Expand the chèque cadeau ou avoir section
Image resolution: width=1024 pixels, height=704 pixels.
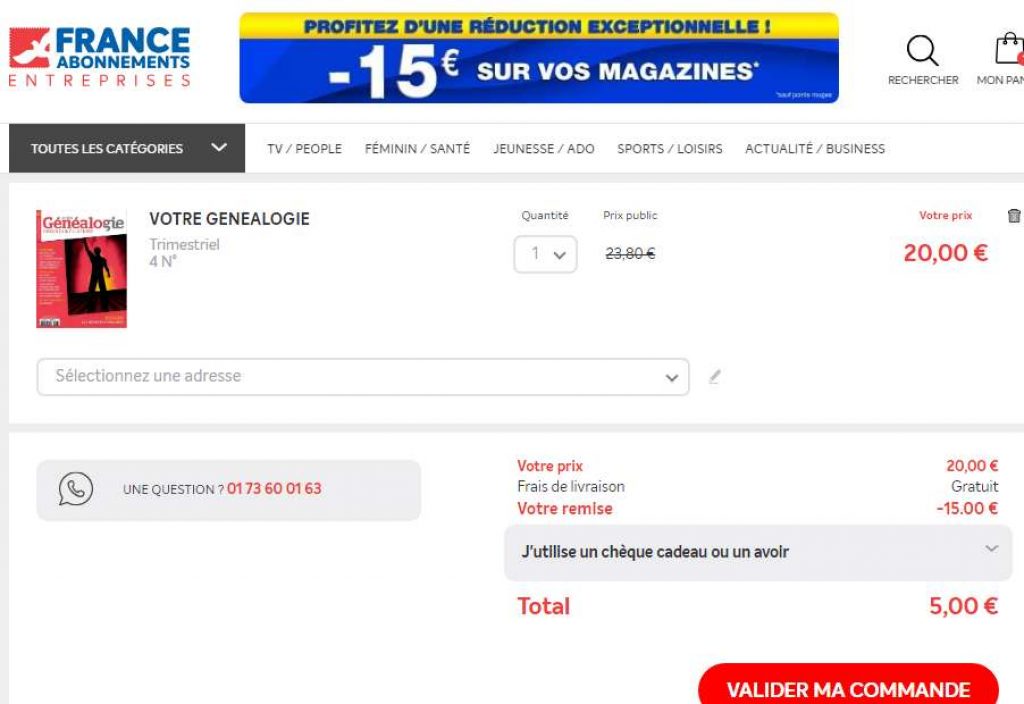[758, 552]
